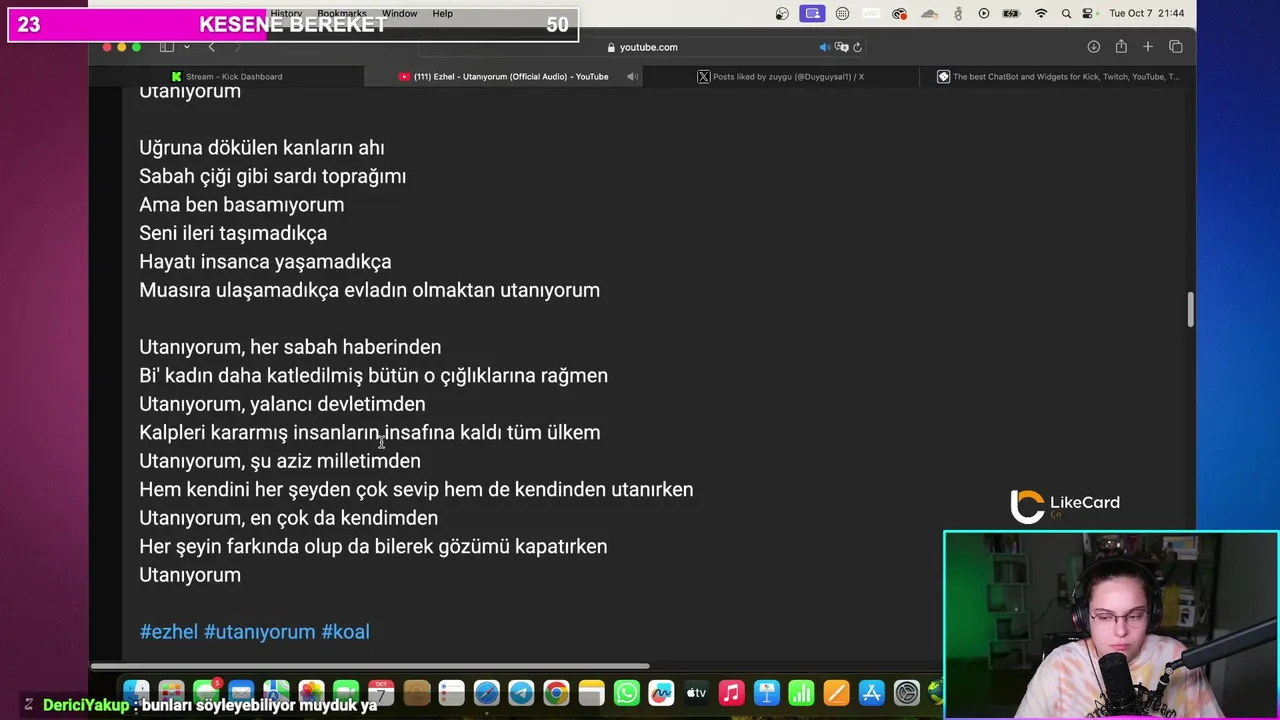This screenshot has height=720, width=1280.
Task: Click lyric 'Hayatı insanca yaşamadıkça'
Action: click(x=265, y=262)
